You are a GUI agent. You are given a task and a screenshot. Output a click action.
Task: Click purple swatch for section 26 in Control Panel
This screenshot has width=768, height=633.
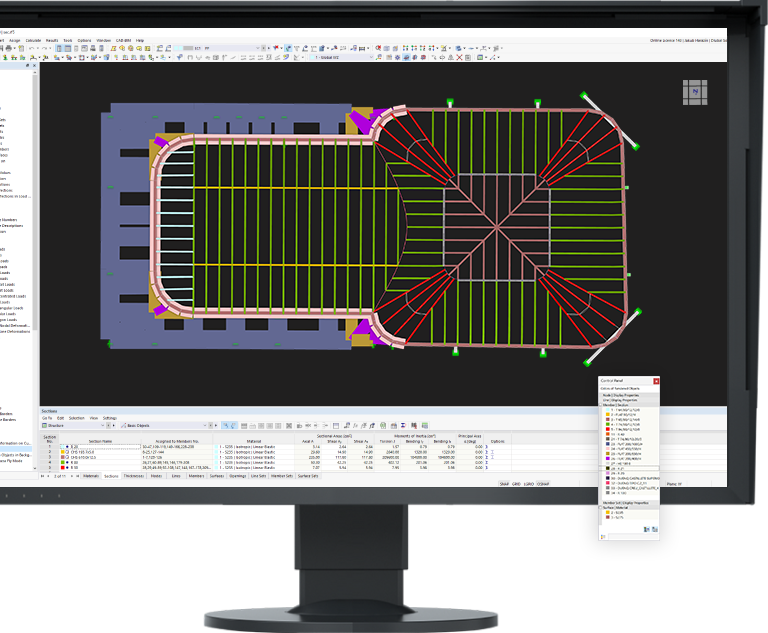(608, 459)
